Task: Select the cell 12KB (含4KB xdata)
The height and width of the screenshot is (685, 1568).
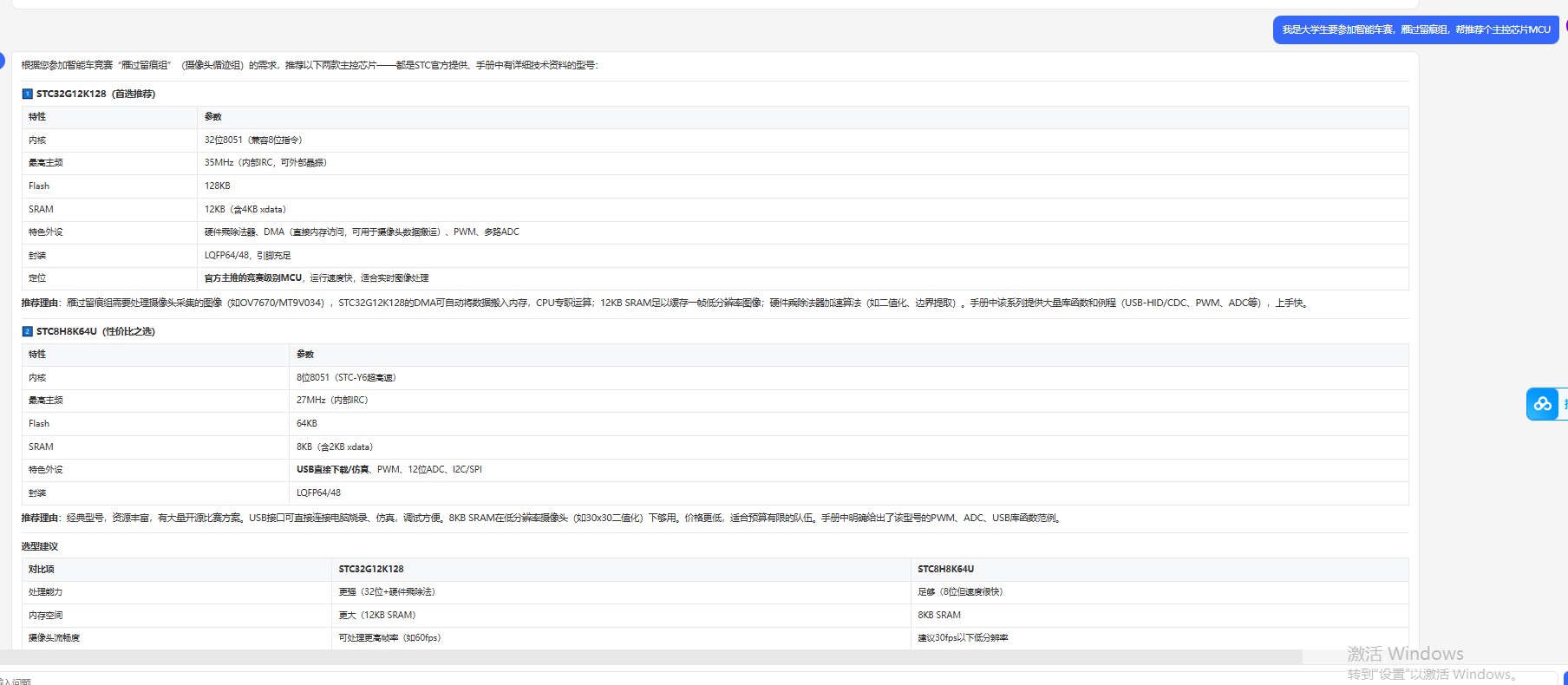Action: 245,209
